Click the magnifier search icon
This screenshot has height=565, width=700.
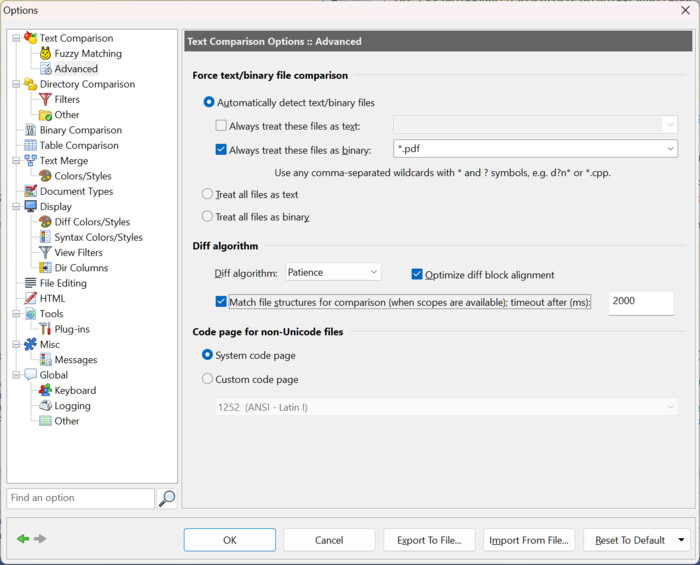click(x=167, y=498)
